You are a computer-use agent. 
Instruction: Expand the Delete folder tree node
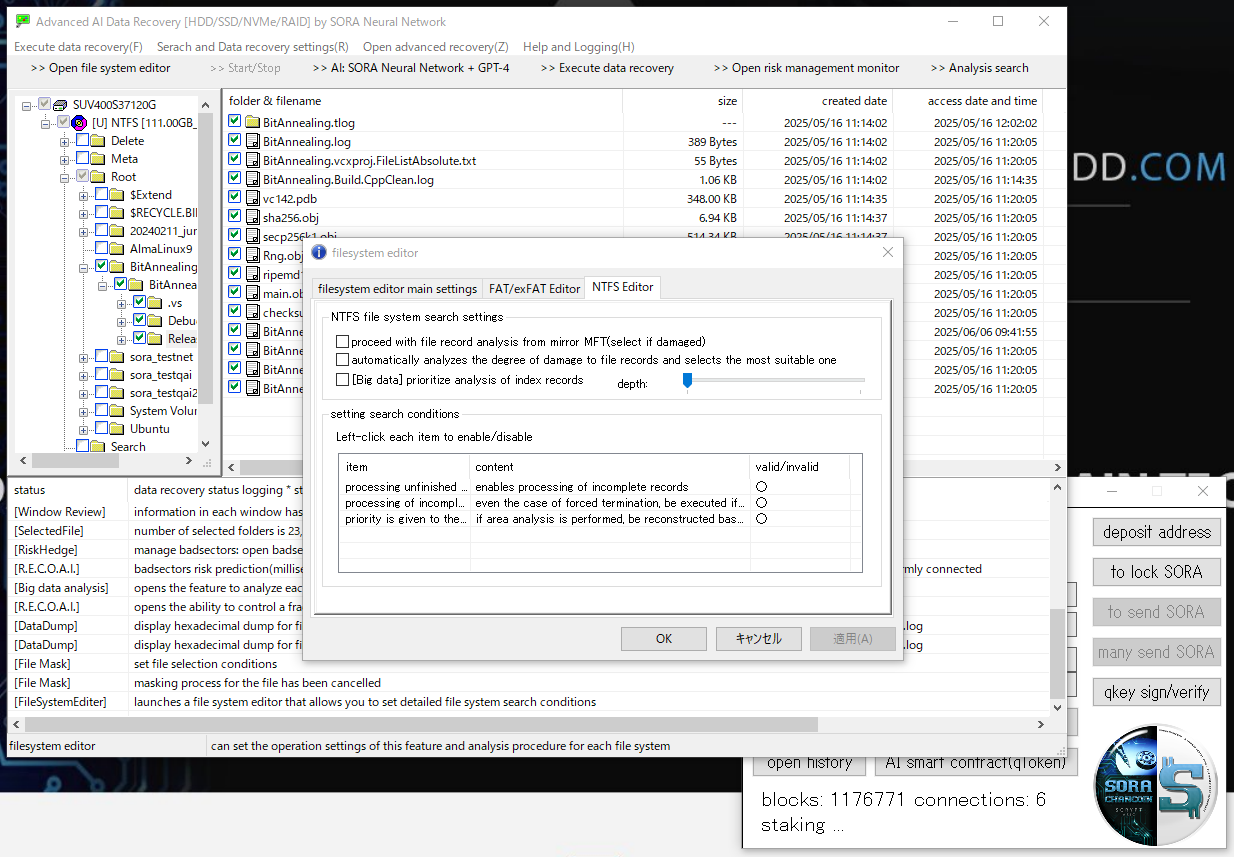65,141
